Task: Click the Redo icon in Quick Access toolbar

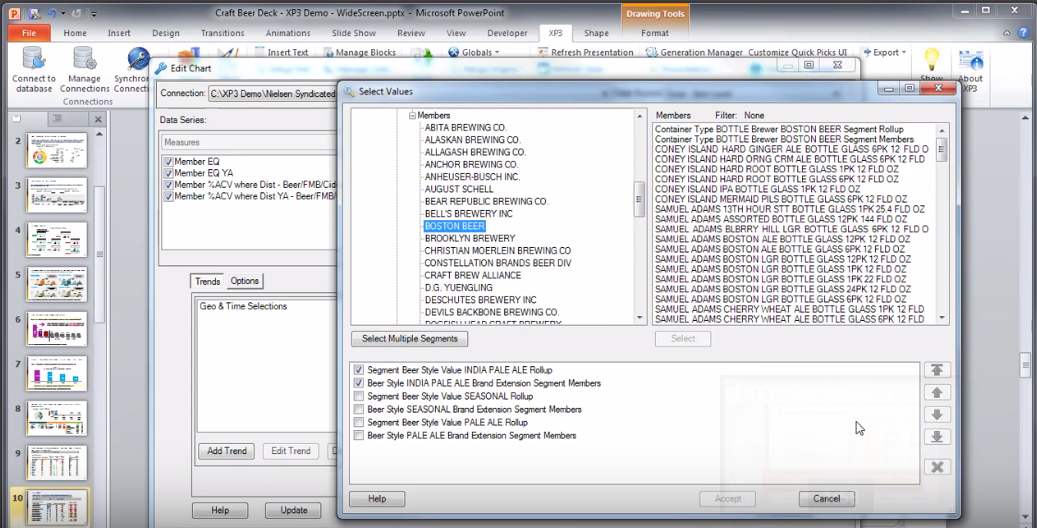Action: (77, 13)
